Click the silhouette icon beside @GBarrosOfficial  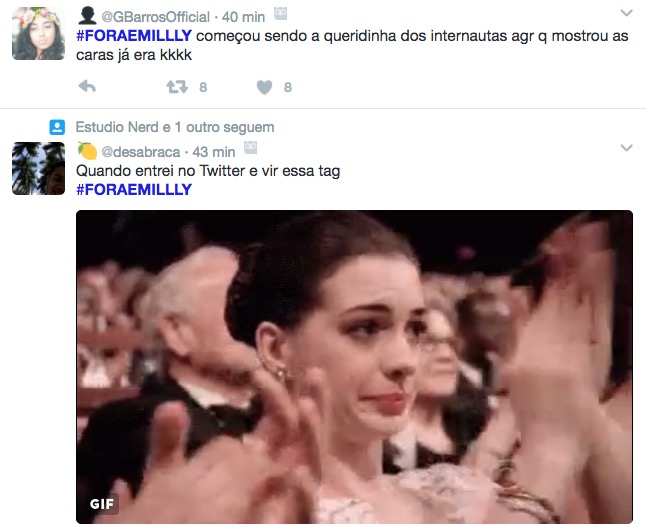[87, 16]
